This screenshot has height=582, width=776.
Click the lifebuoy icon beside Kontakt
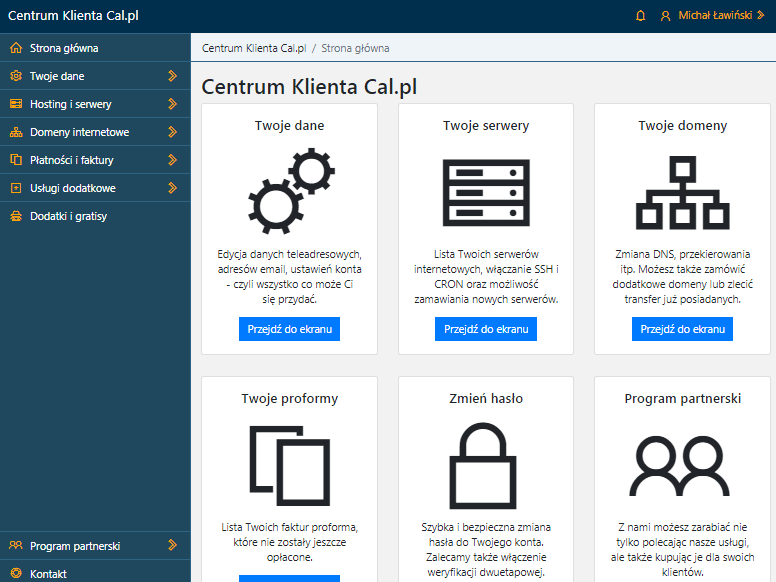click(x=16, y=574)
